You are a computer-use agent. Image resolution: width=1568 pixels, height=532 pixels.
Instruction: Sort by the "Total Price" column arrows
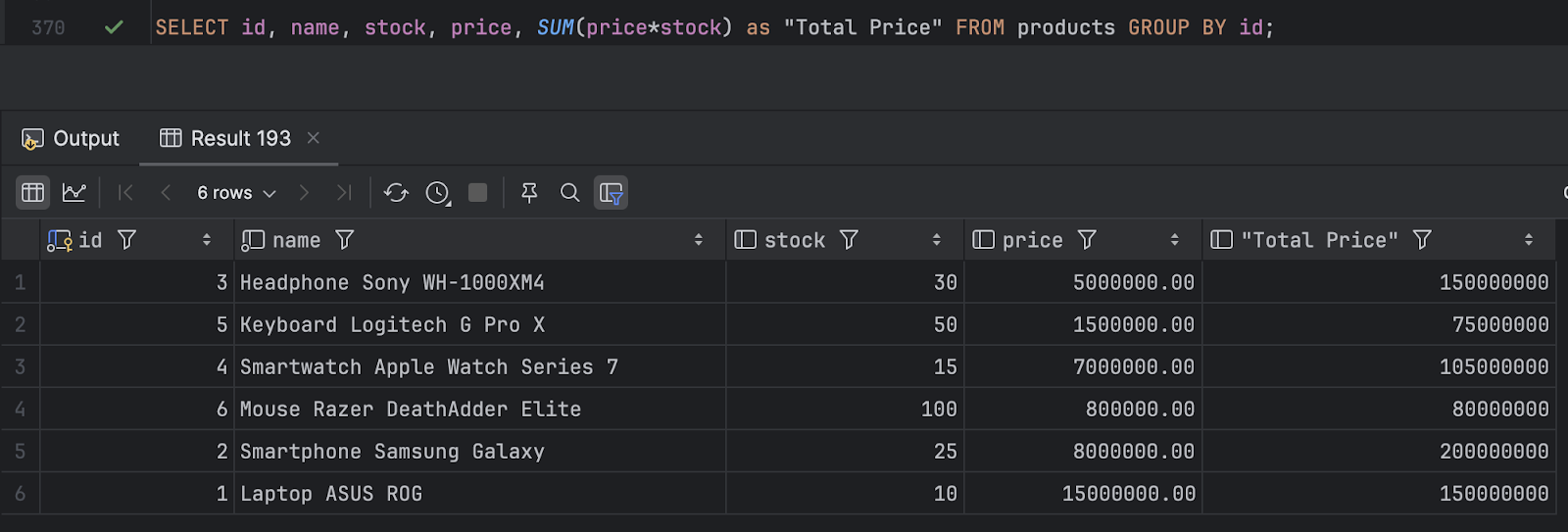point(1529,240)
